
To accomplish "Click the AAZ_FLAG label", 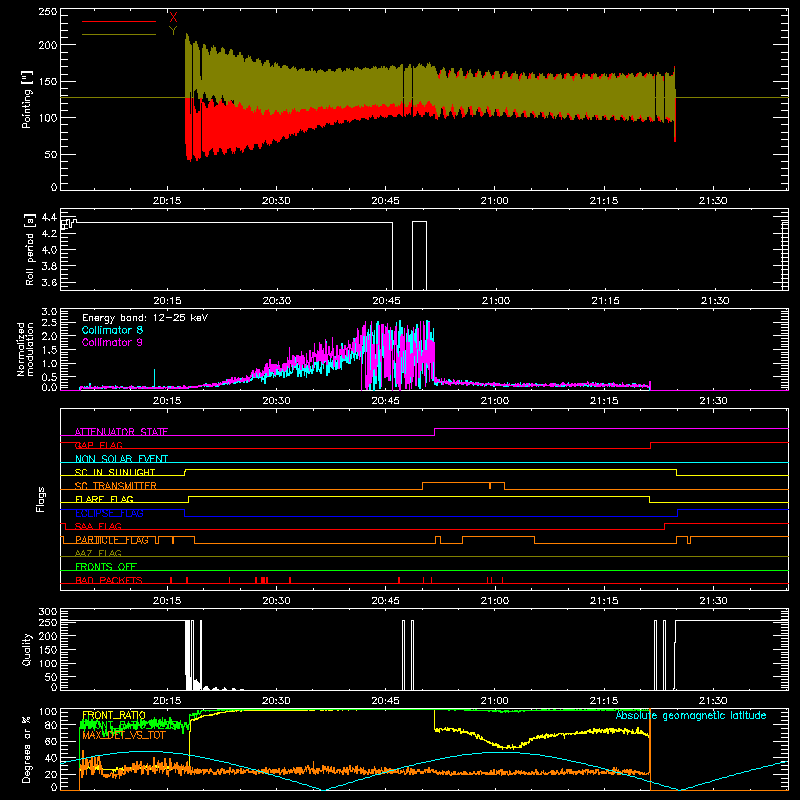I will (98, 553).
